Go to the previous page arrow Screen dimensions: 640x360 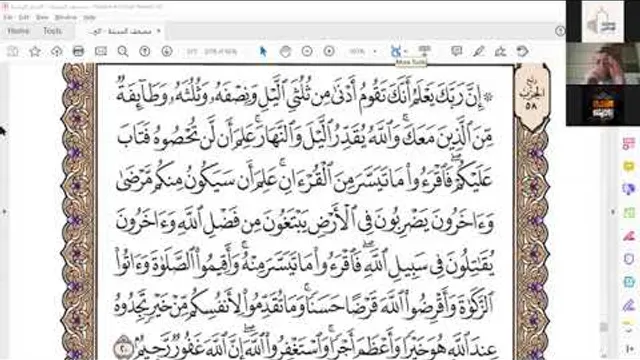pos(144,51)
